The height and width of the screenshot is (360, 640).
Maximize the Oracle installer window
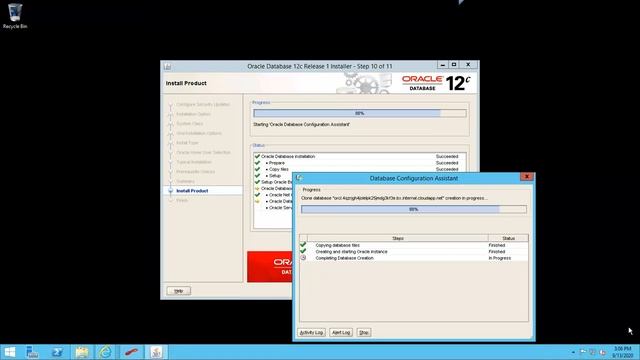[454, 65]
